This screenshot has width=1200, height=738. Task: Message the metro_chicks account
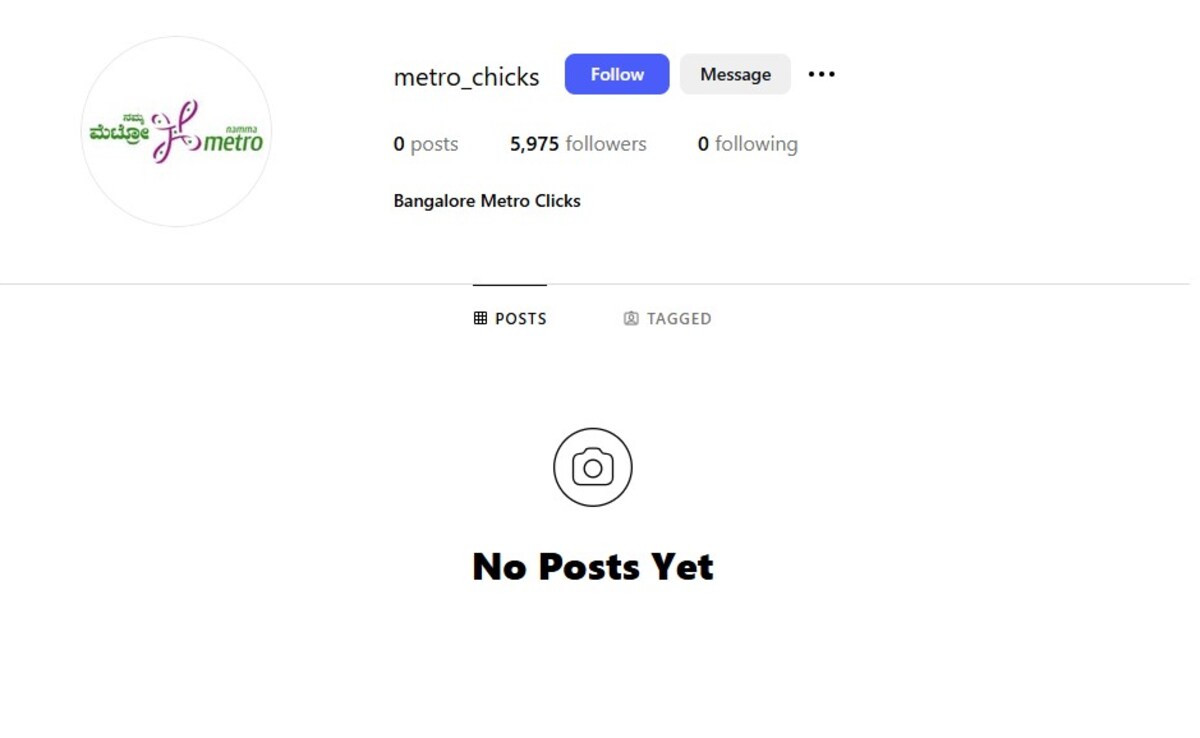tap(735, 73)
